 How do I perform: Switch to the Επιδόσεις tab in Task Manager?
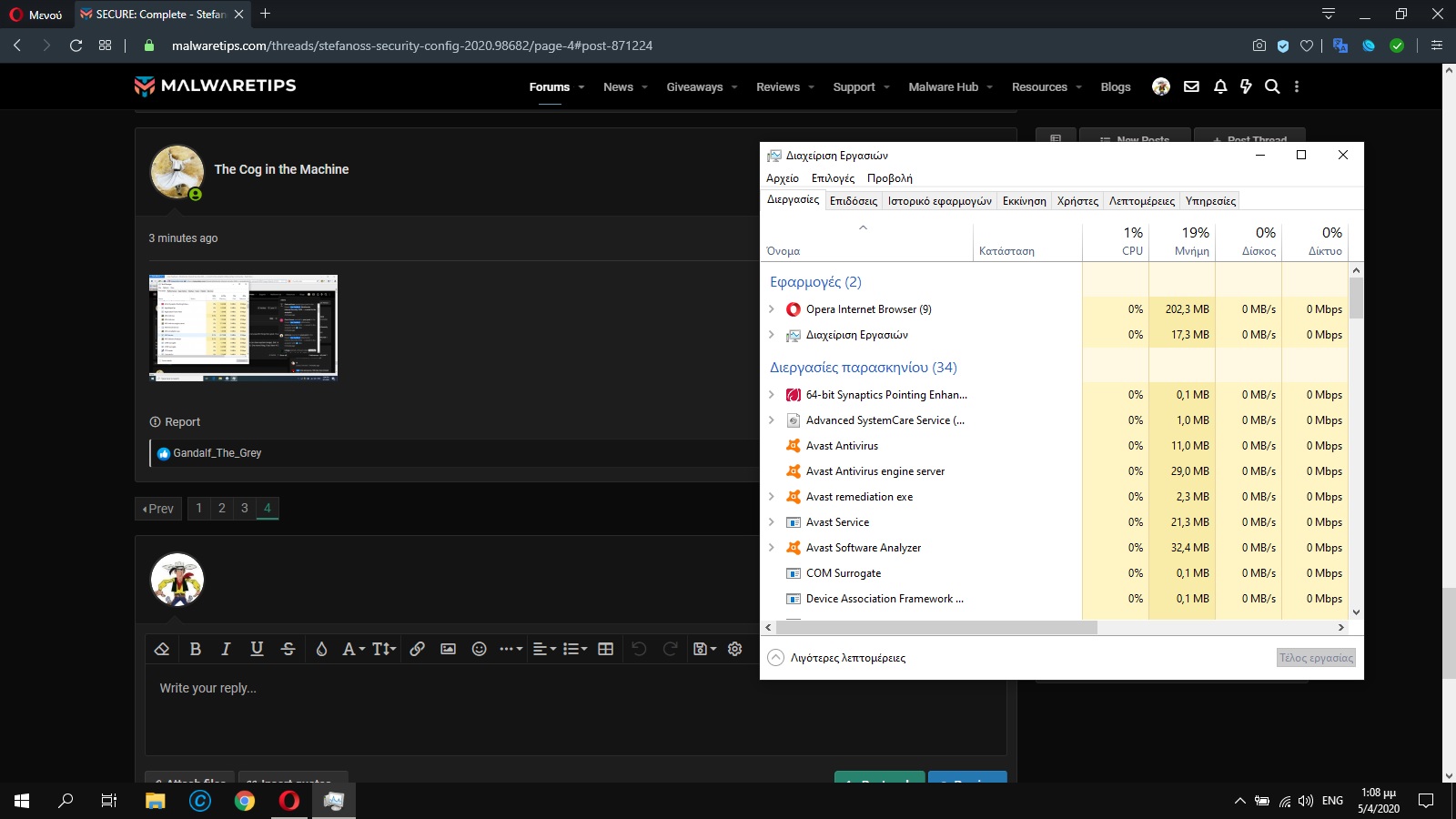coord(854,201)
